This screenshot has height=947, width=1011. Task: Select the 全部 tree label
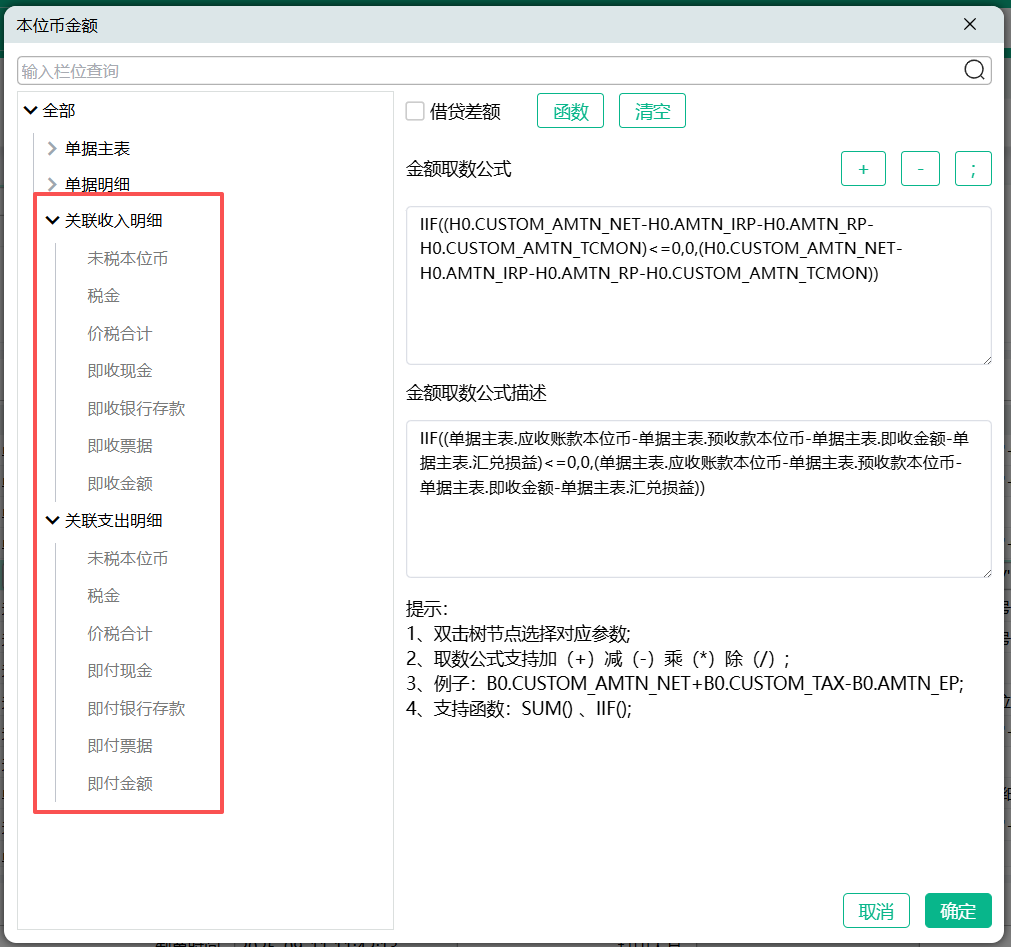[59, 110]
